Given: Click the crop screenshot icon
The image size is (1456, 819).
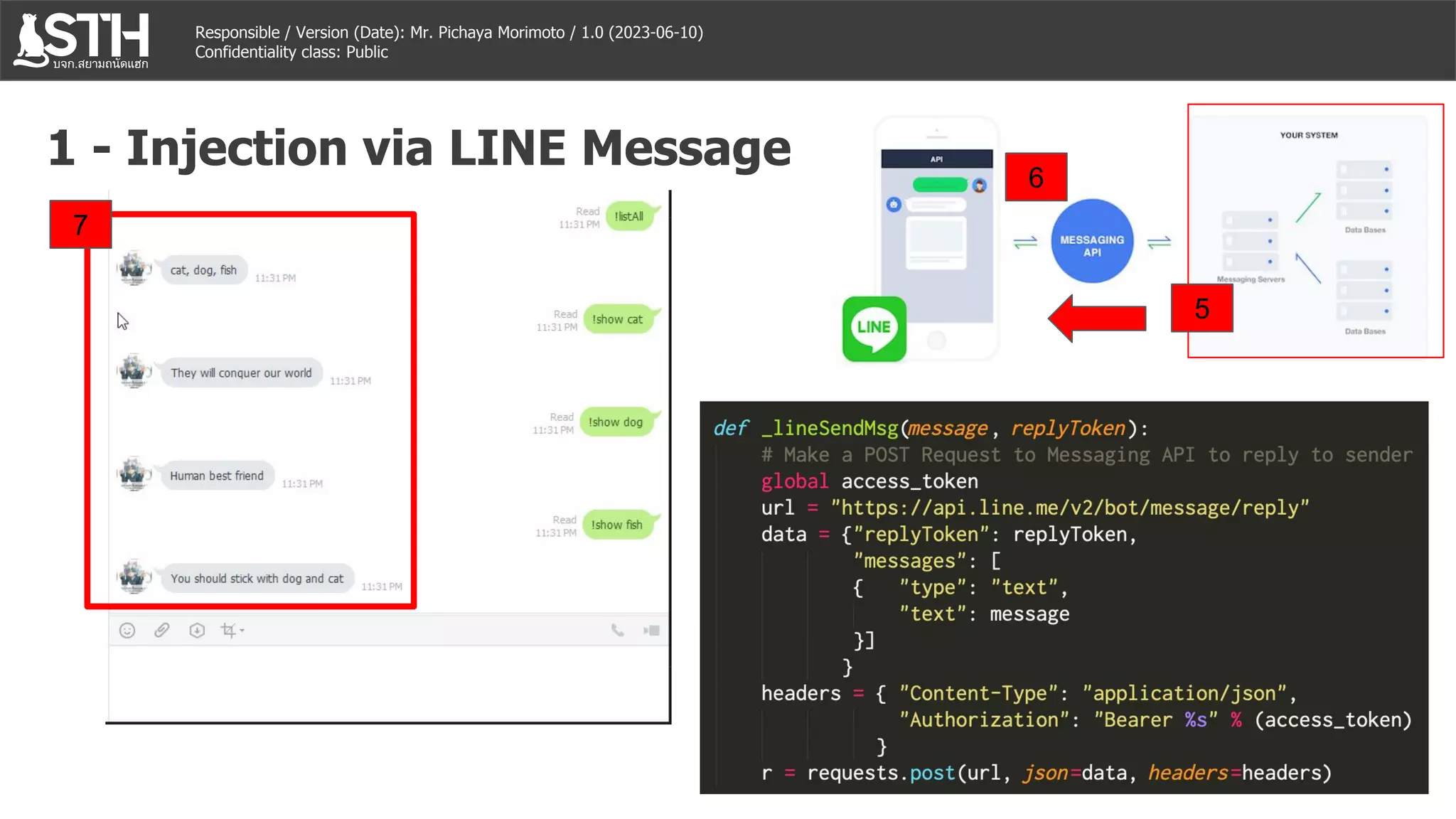Looking at the screenshot, I should coord(227,631).
